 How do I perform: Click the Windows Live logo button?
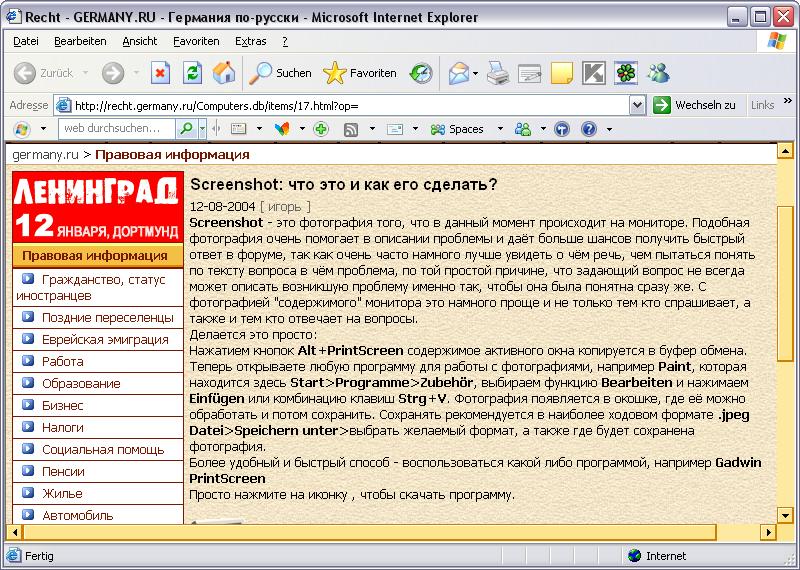21,129
